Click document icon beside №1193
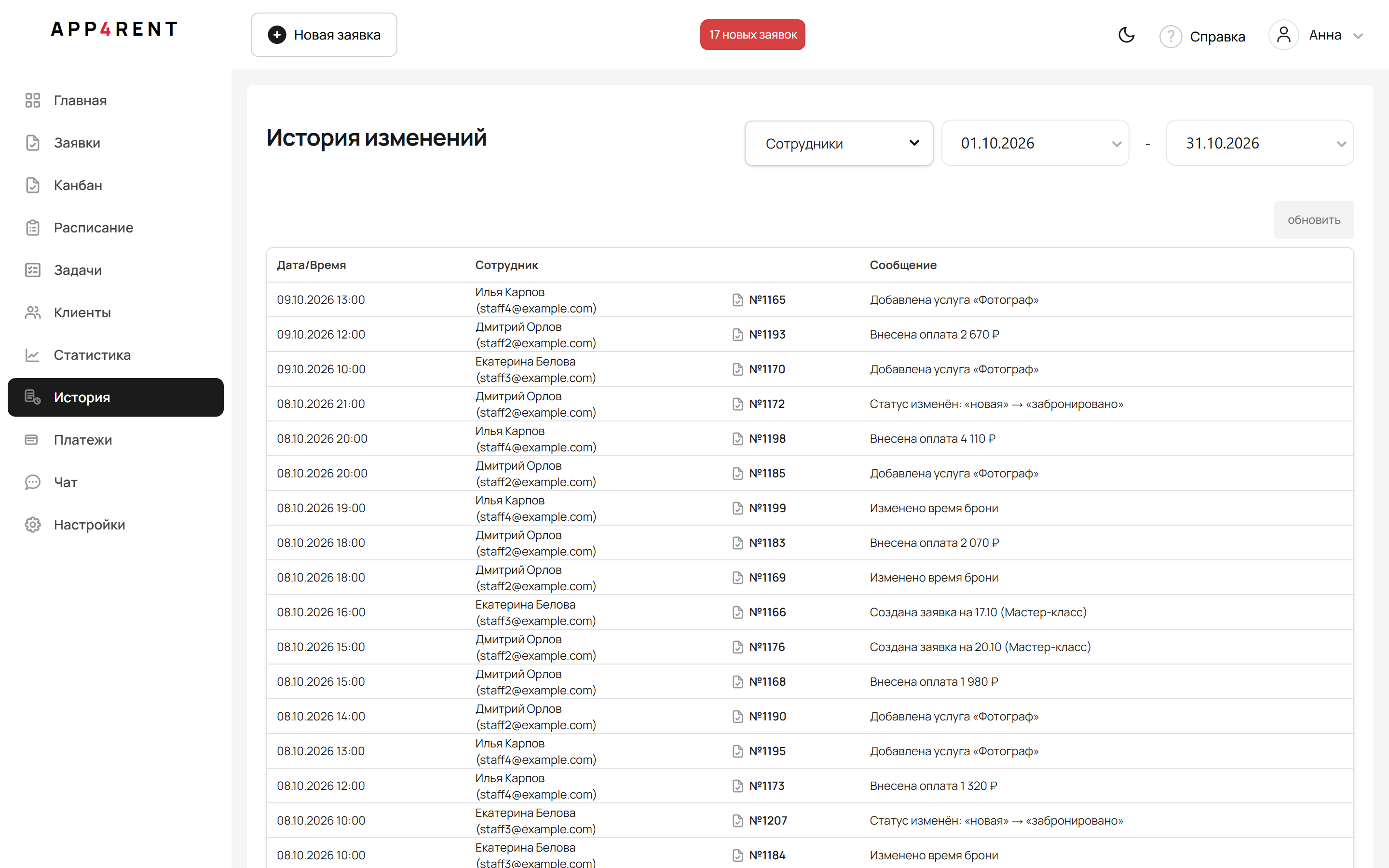 point(737,335)
